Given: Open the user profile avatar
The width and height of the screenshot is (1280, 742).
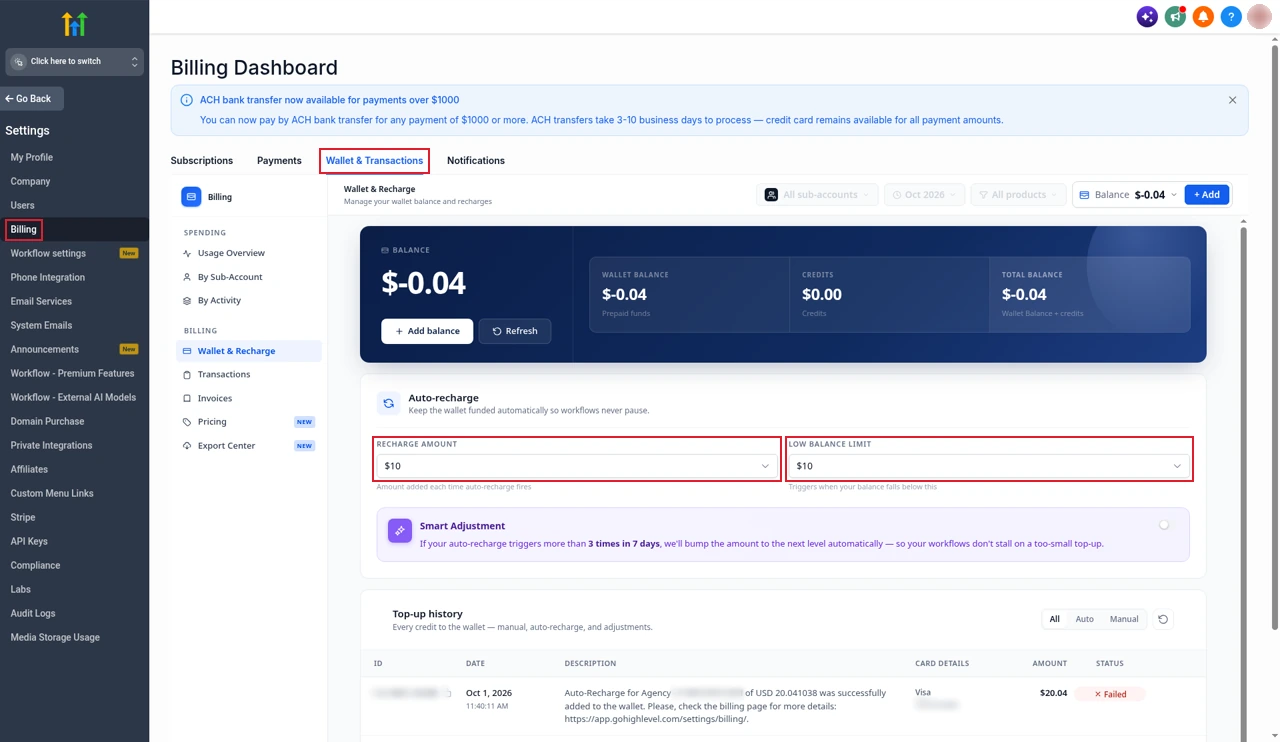Looking at the screenshot, I should click(x=1259, y=17).
